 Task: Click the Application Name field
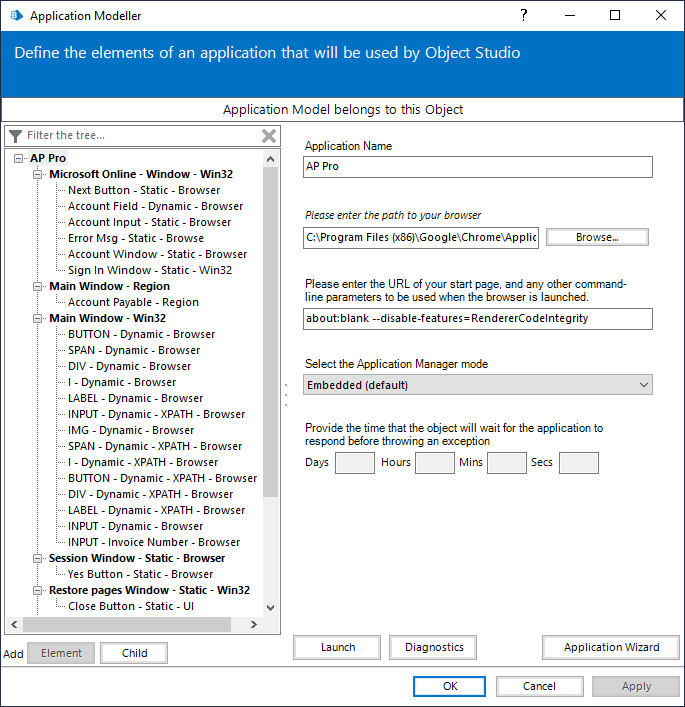coord(478,167)
